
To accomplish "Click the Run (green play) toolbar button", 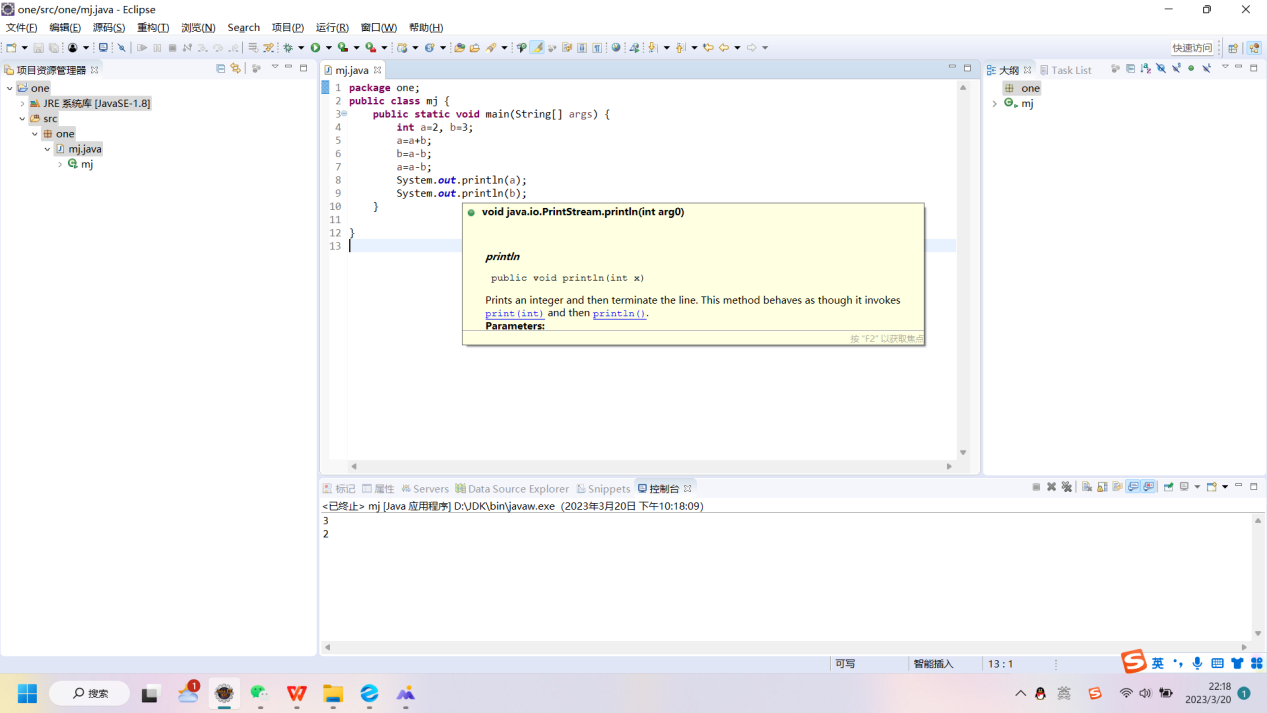I will point(316,47).
